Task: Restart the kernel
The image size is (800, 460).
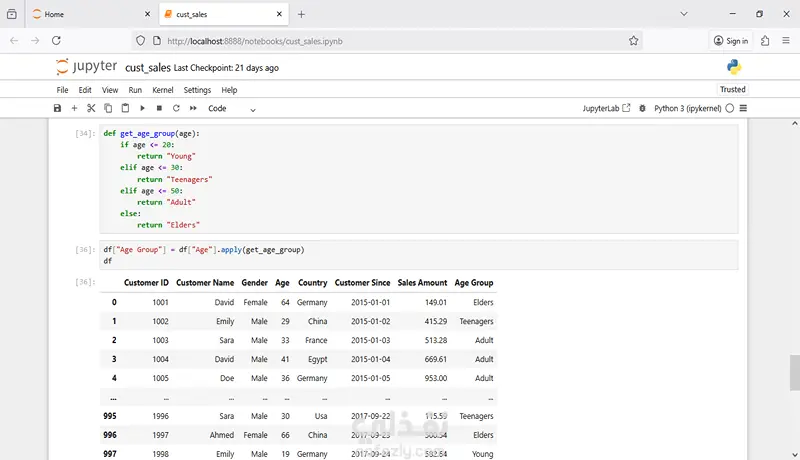Action: point(176,108)
